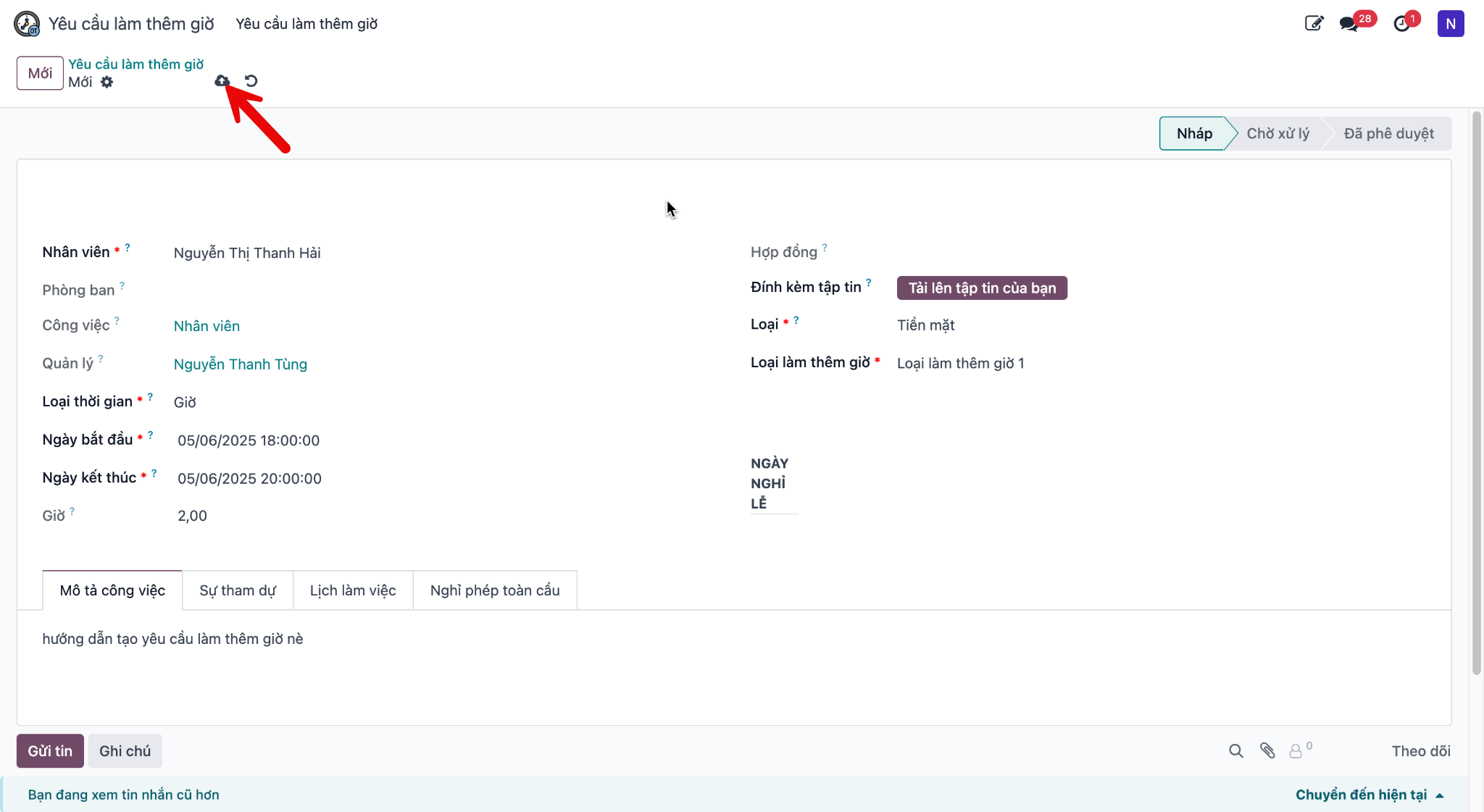Save the record with the cloud upload icon

[x=222, y=81]
